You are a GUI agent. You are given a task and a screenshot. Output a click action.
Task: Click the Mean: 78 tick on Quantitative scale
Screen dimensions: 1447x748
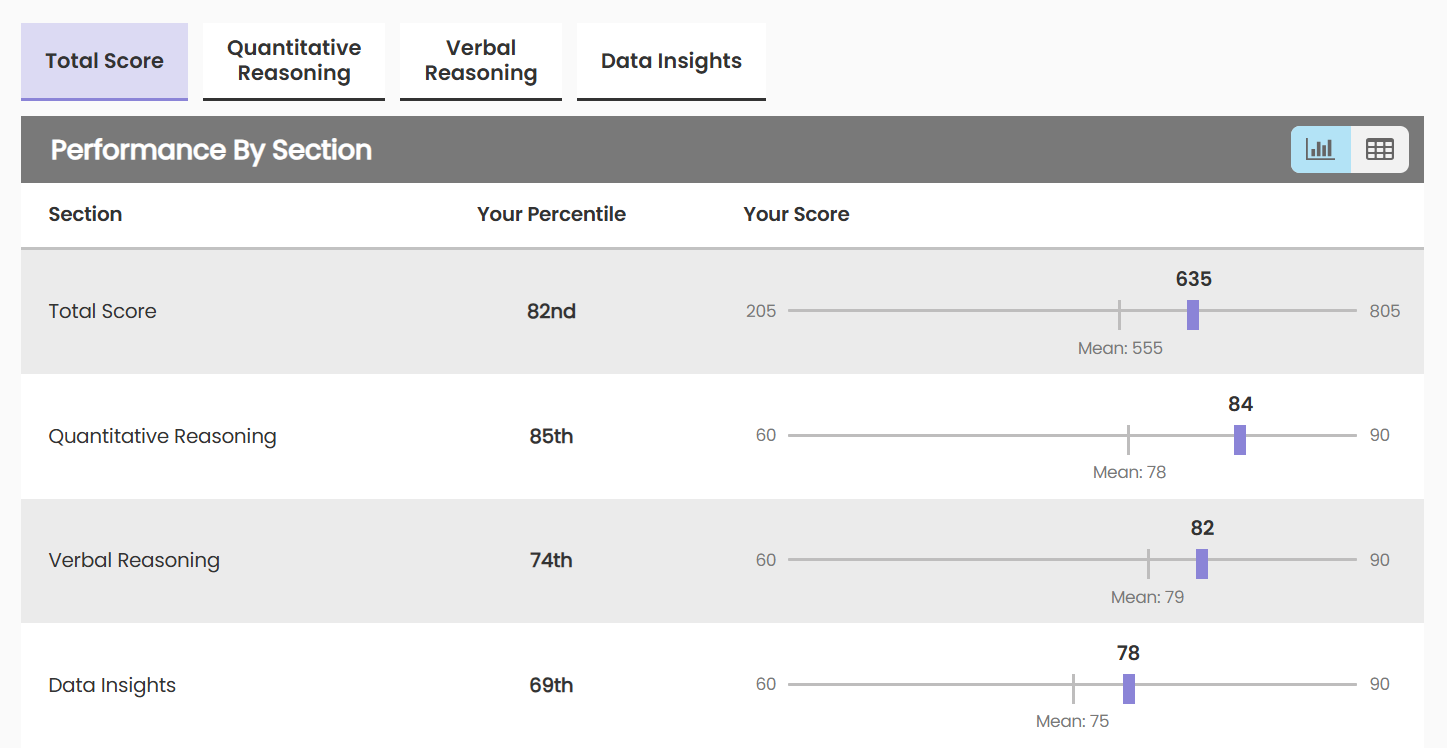pos(1128,439)
